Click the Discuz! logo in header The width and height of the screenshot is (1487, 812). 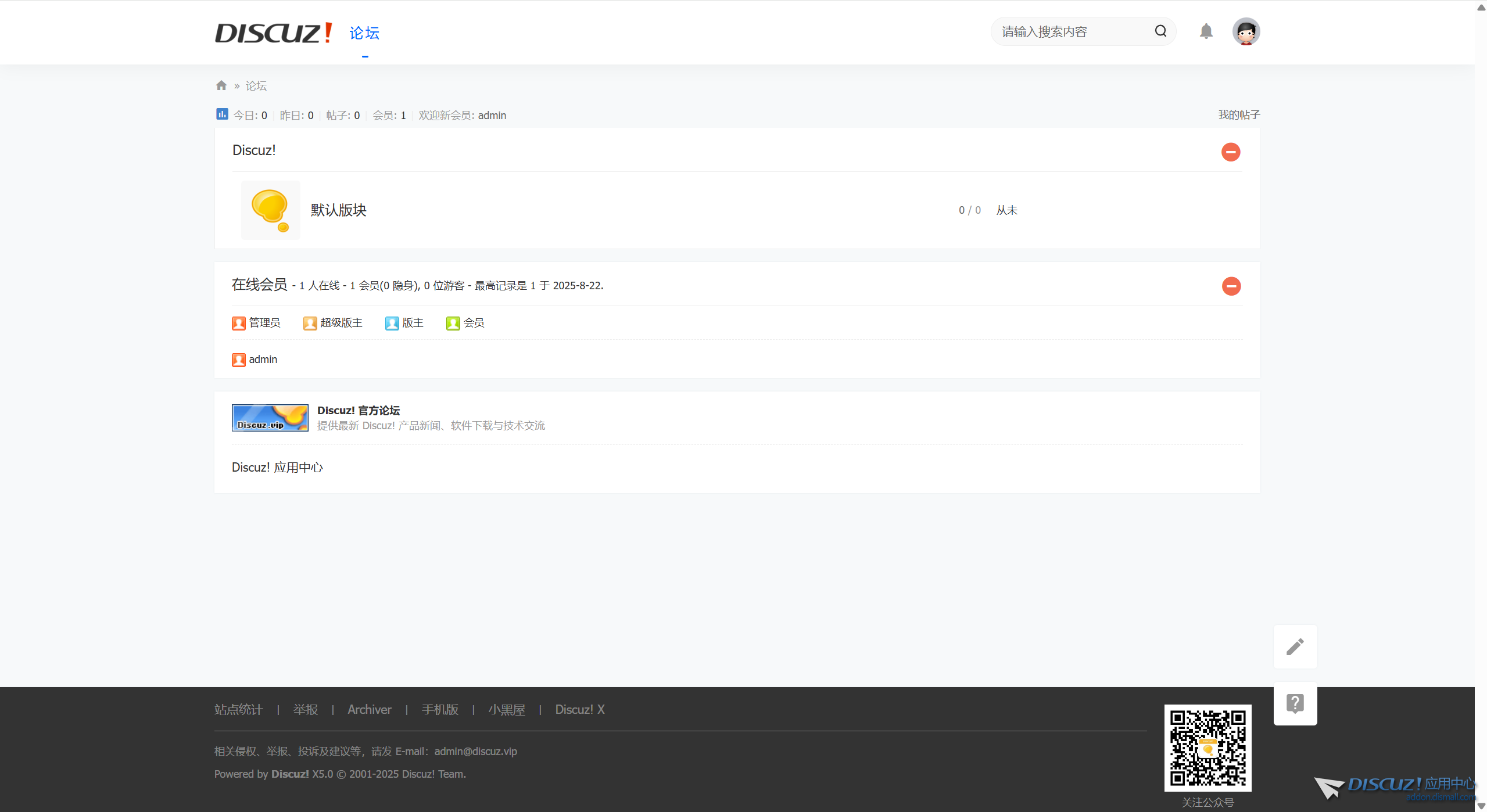click(x=273, y=33)
